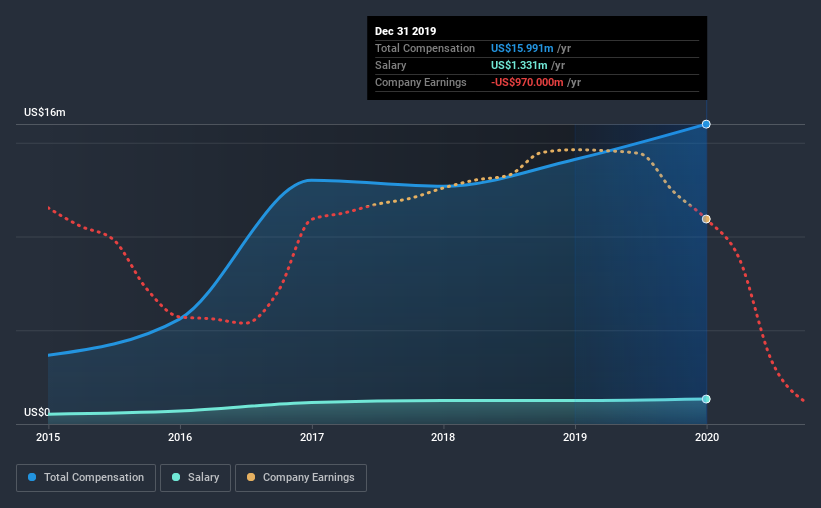Toggle the Total Compensation legend button
The image size is (821, 508).
[x=86, y=478]
